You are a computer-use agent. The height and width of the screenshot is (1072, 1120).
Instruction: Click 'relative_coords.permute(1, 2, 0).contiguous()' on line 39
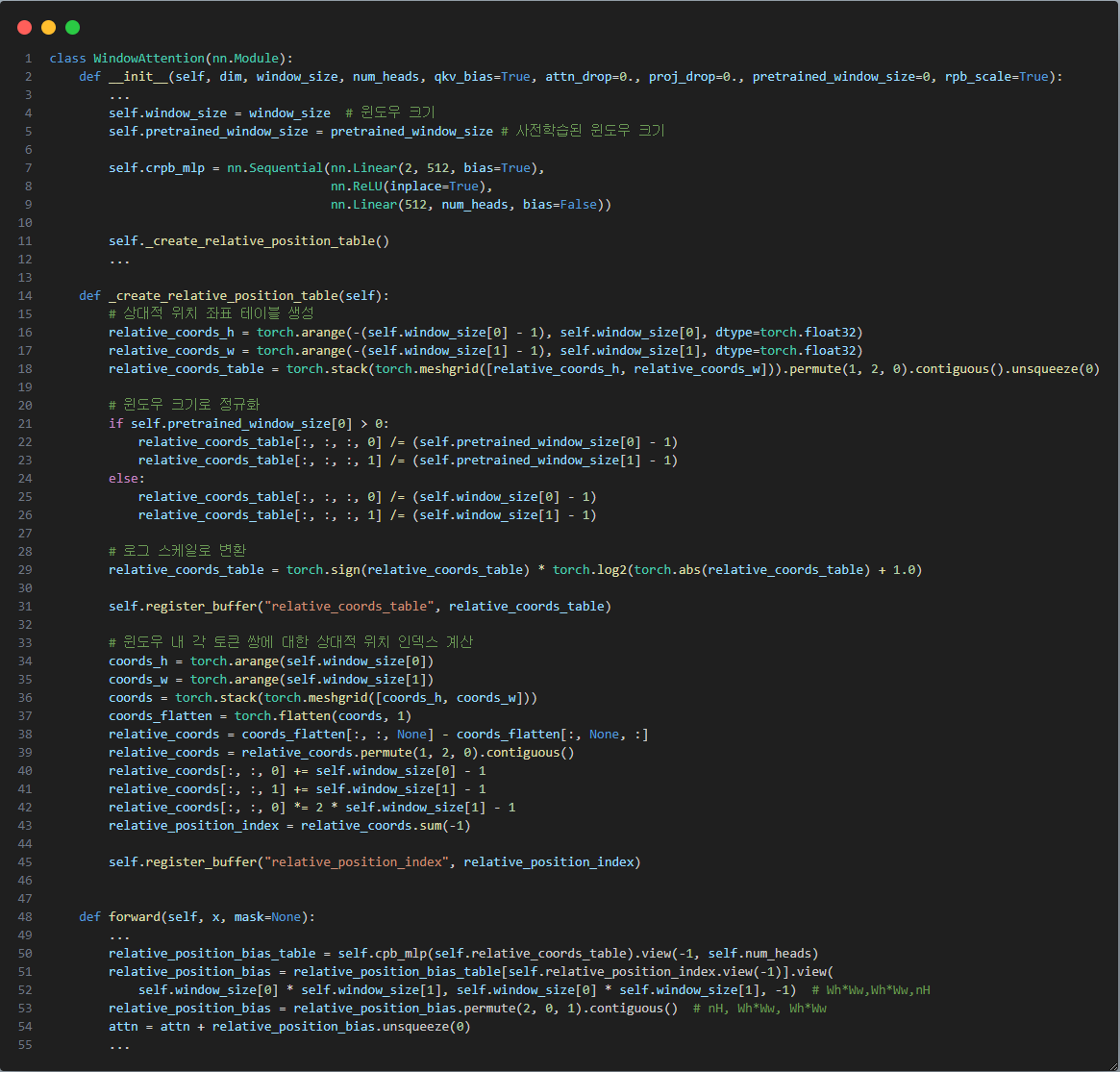[408, 752]
